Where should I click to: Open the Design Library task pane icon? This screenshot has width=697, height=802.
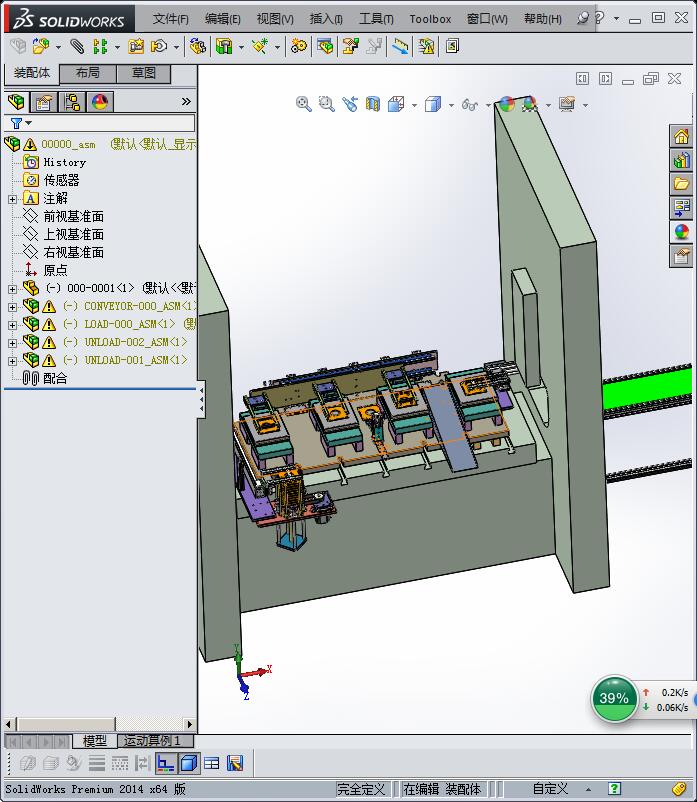point(681,161)
